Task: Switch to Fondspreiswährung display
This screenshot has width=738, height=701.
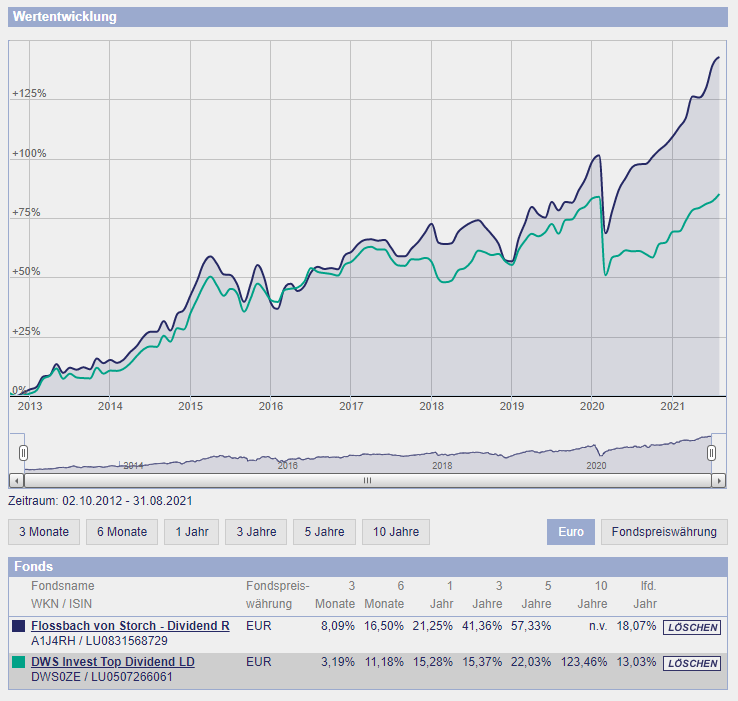Action: pyautogui.click(x=664, y=532)
